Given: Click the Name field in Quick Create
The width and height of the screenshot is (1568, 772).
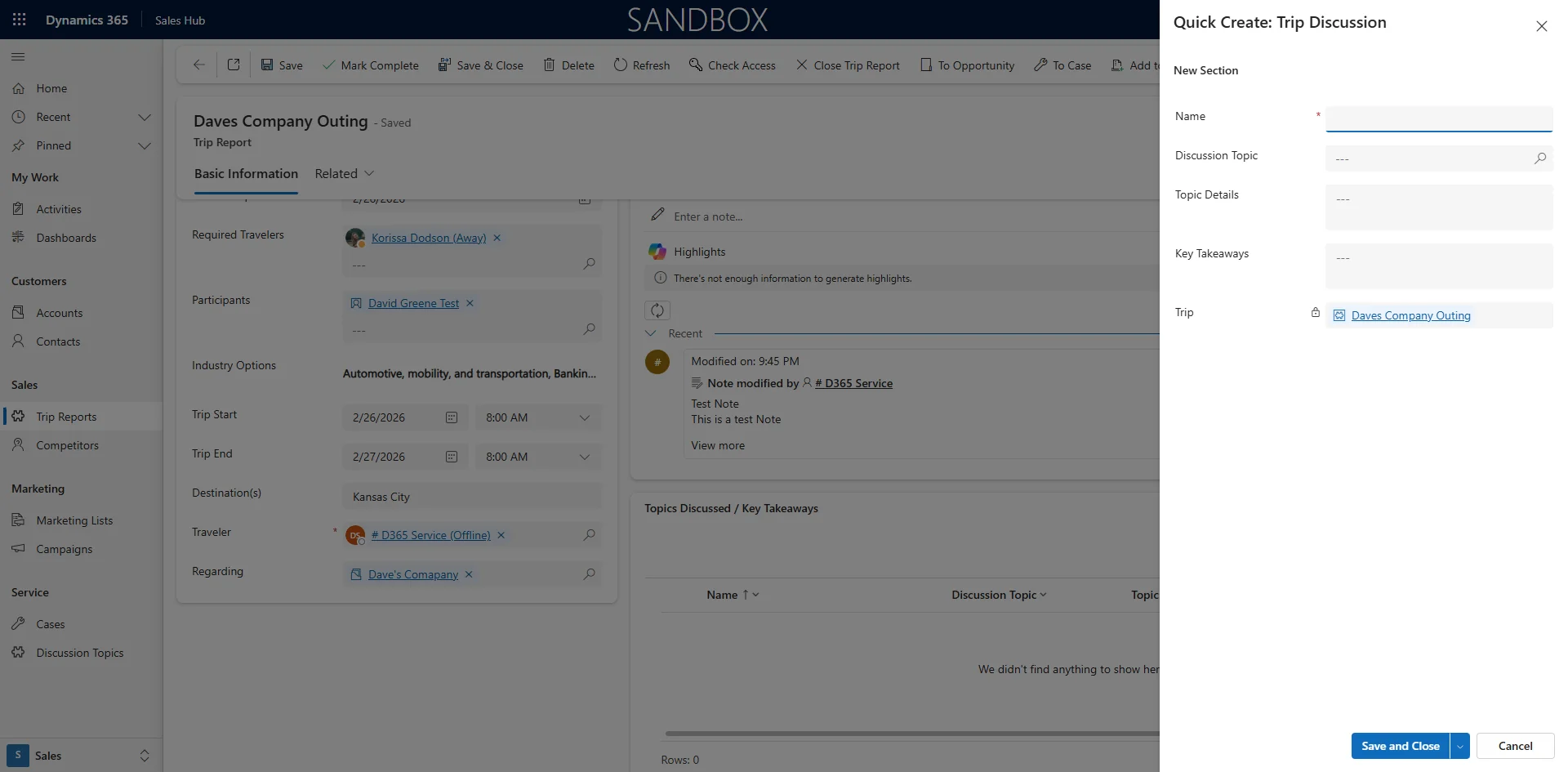Looking at the screenshot, I should tap(1439, 119).
